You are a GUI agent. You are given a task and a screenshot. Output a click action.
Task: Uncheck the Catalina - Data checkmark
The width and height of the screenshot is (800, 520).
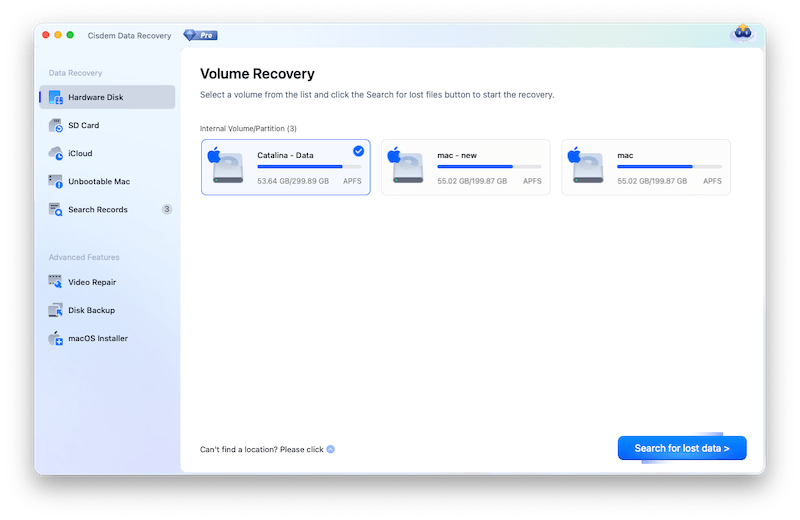point(359,151)
